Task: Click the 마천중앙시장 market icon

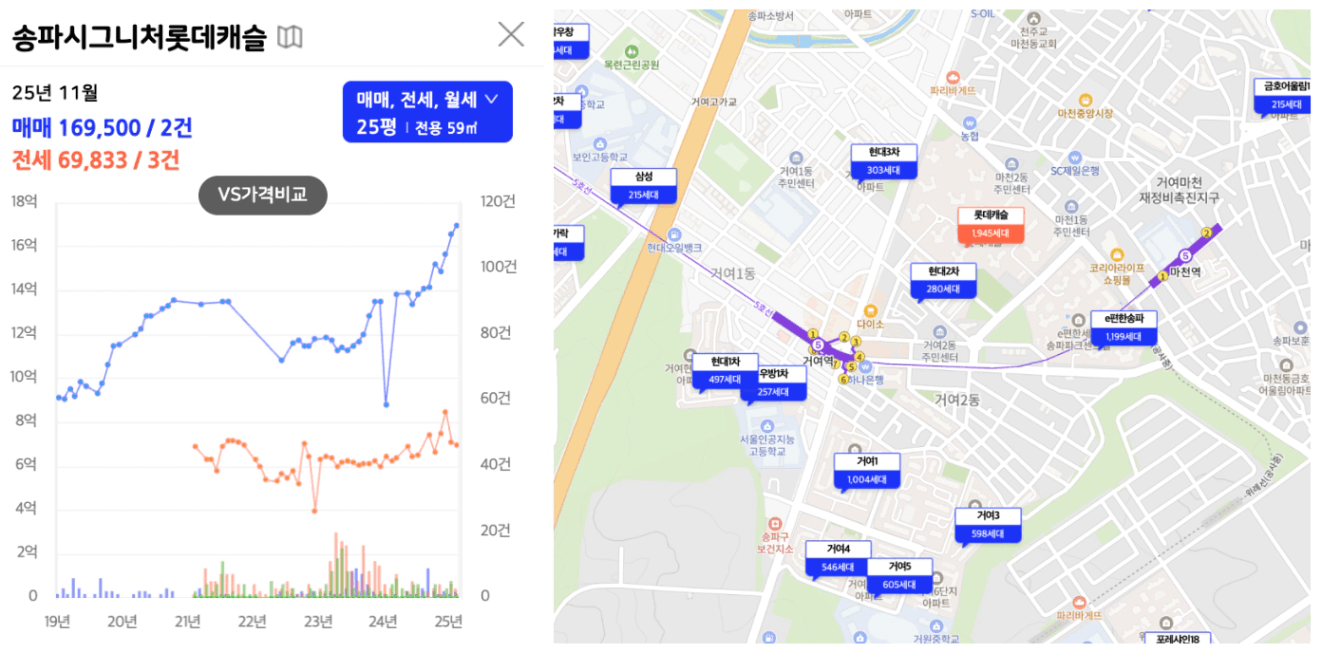Action: tap(1086, 100)
